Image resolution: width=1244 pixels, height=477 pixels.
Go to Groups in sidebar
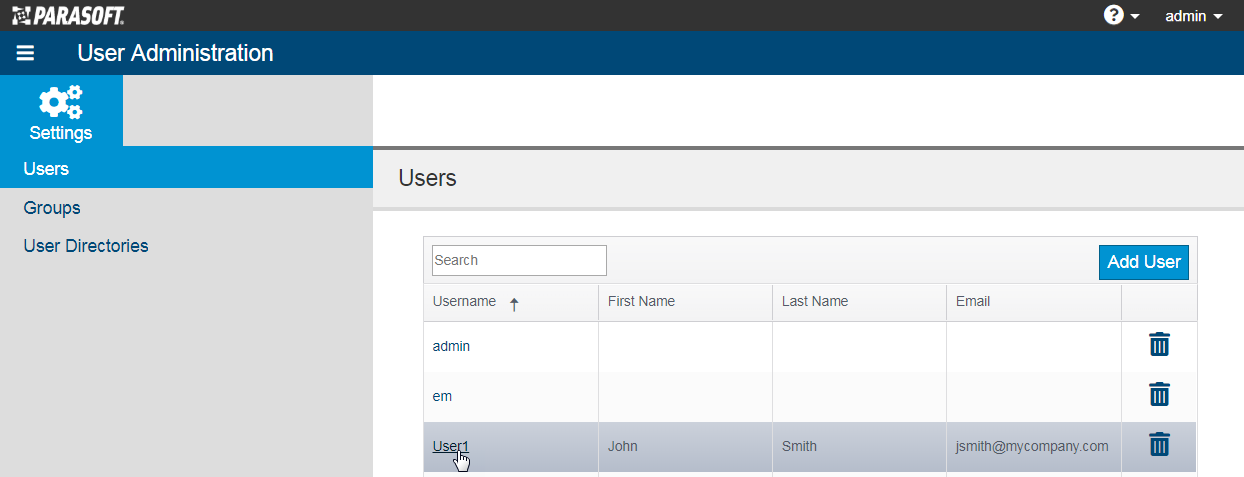52,208
